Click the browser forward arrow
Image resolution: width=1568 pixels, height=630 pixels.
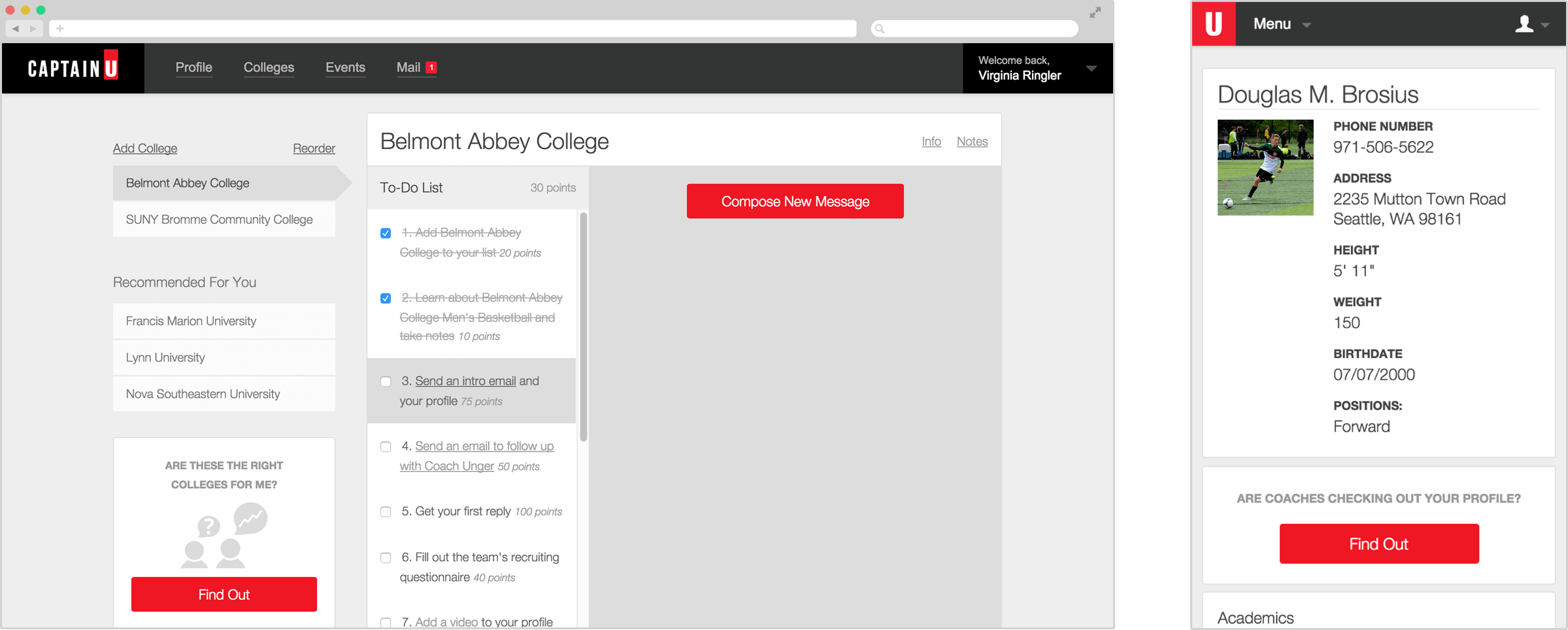coord(33,29)
